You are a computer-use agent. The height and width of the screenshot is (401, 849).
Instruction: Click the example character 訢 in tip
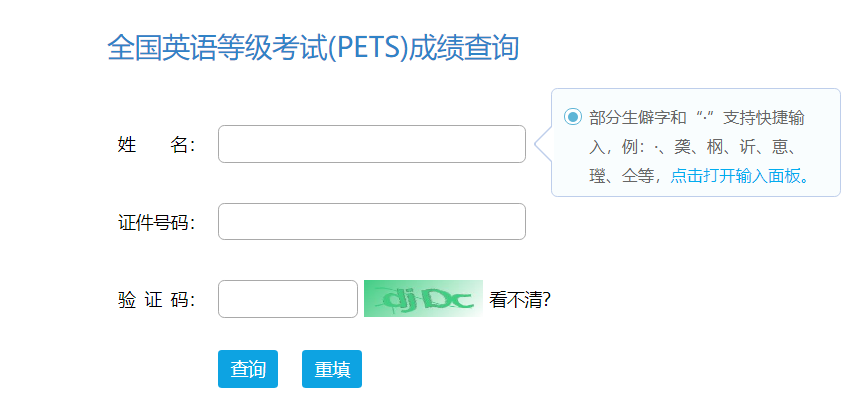[x=747, y=147]
